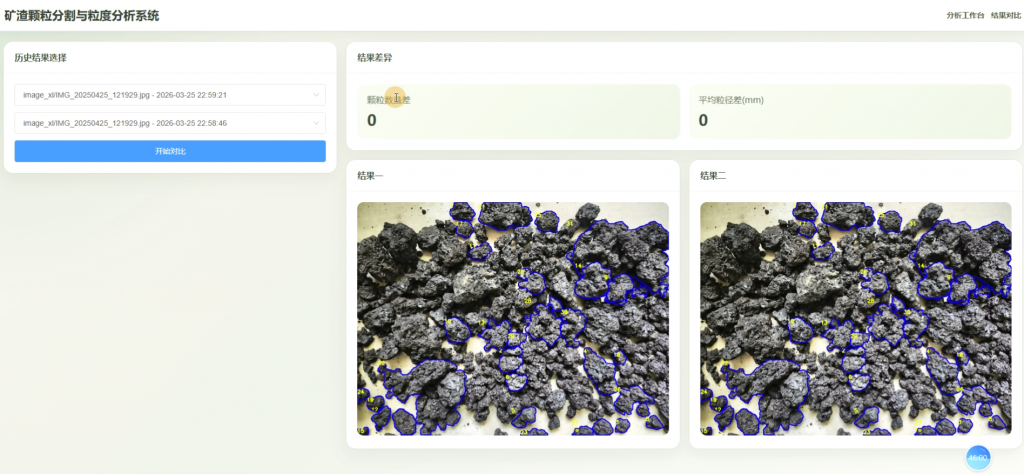The width and height of the screenshot is (1024, 474).
Task: Click the 结果二 segmented slag image
Action: pos(856,318)
